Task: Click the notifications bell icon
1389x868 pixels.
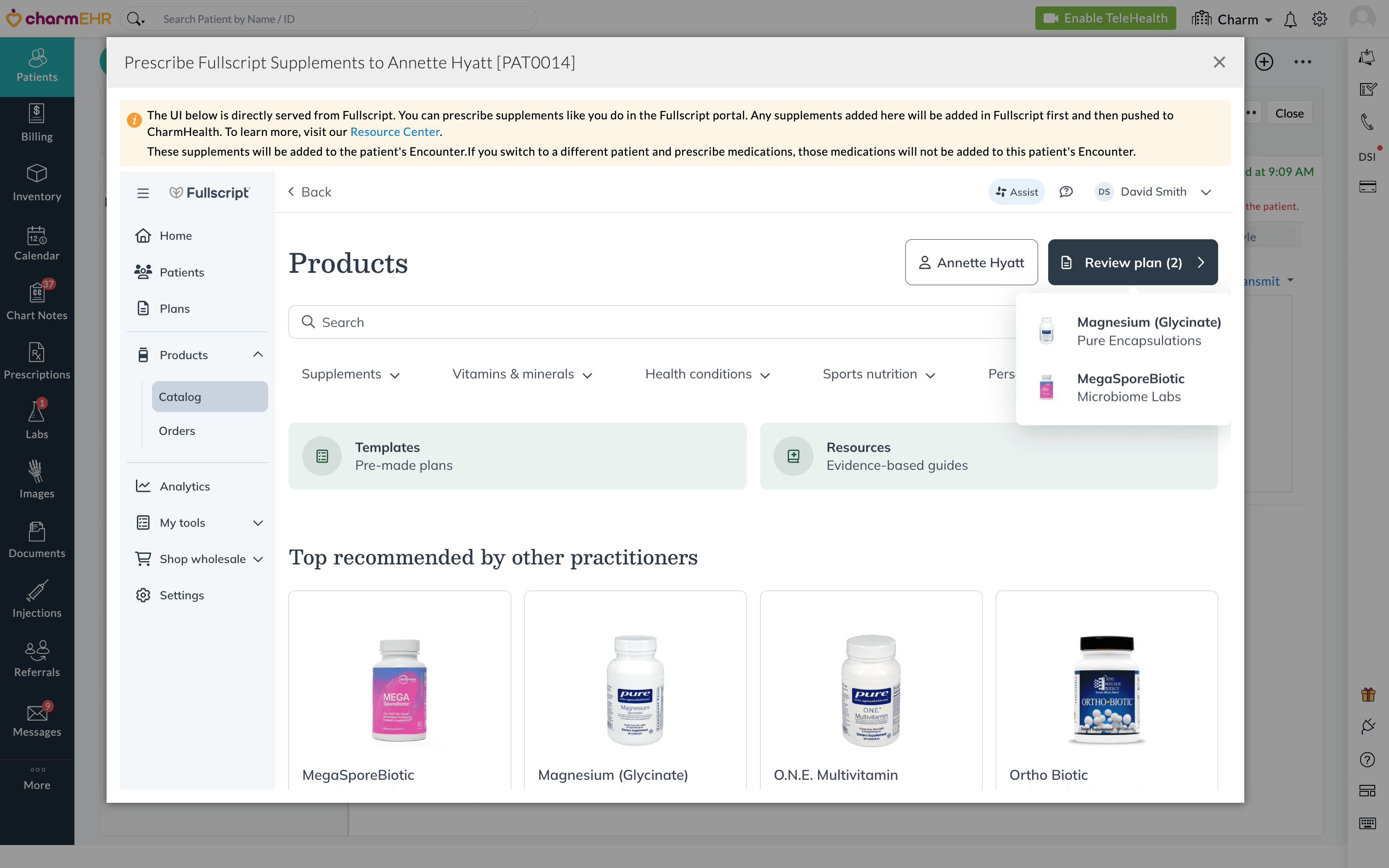Action: 1290,19
